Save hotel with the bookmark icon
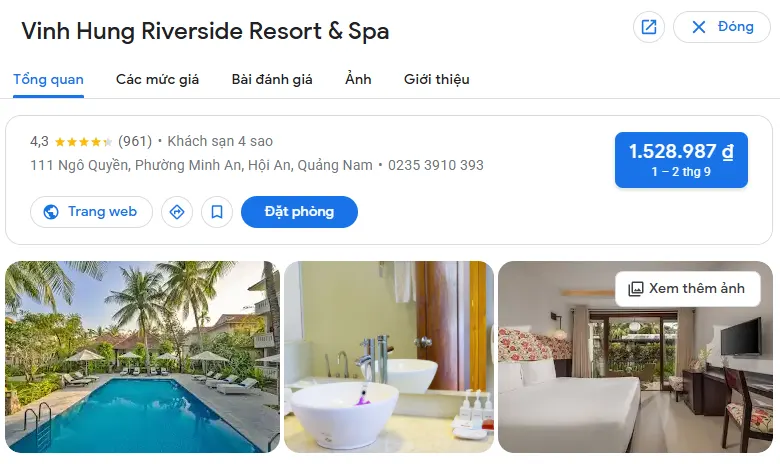780x464 pixels. 217,212
